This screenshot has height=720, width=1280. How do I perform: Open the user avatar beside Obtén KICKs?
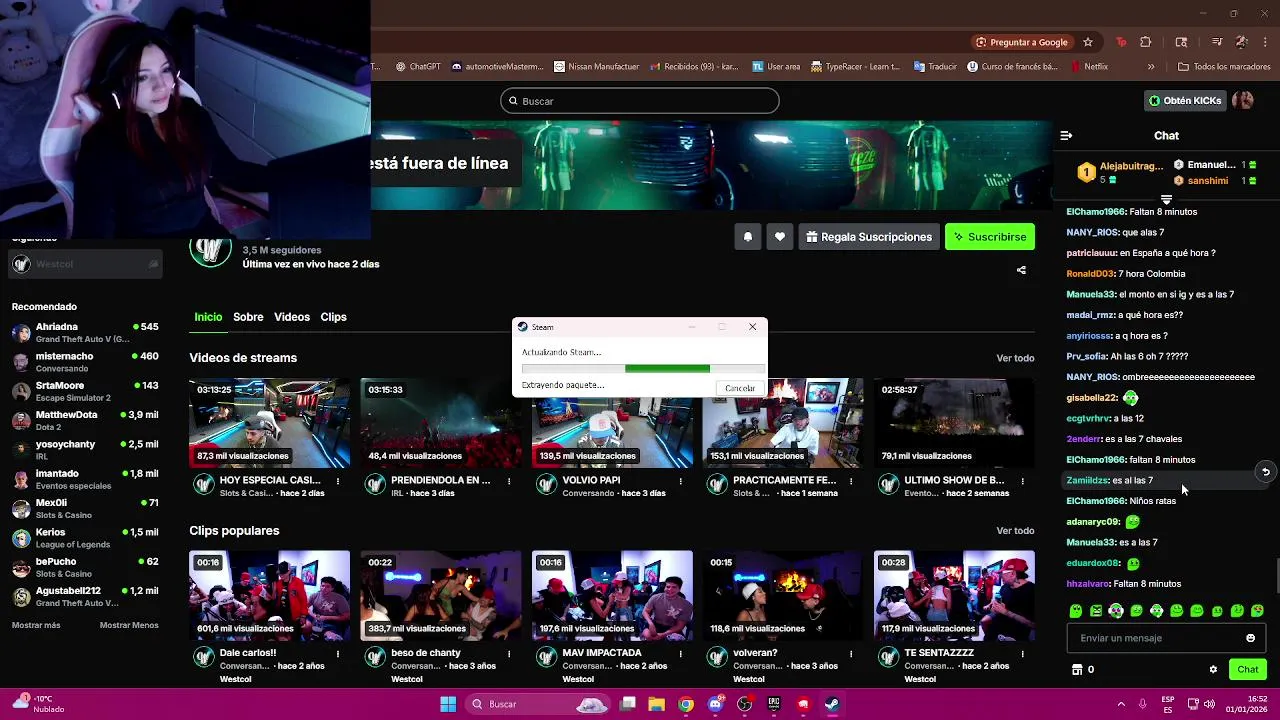[1243, 101]
